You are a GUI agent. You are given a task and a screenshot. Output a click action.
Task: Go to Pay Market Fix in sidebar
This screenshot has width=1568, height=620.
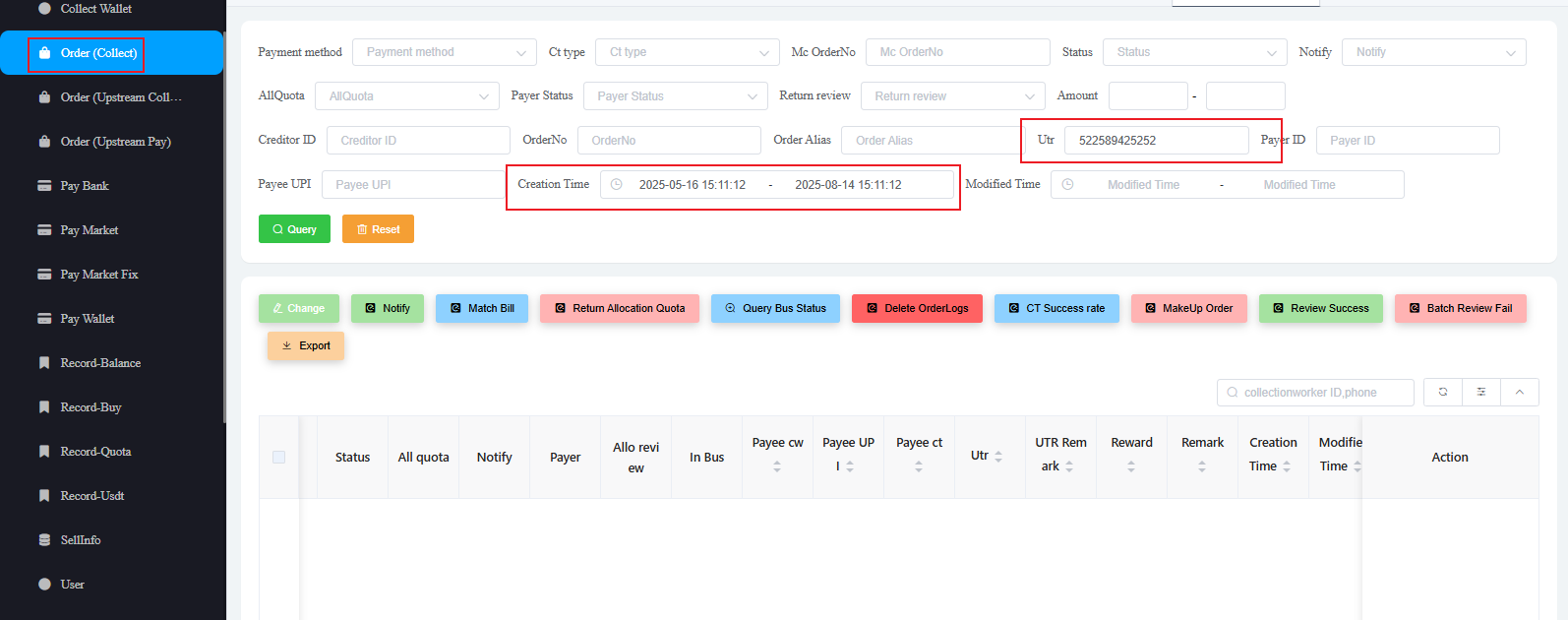pos(99,275)
